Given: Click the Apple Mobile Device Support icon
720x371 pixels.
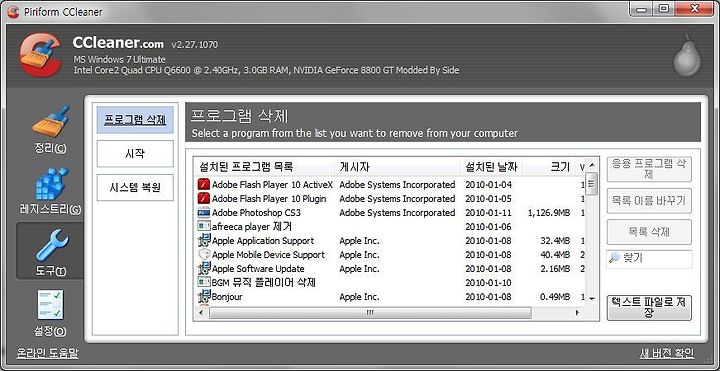Looking at the screenshot, I should click(x=203, y=255).
